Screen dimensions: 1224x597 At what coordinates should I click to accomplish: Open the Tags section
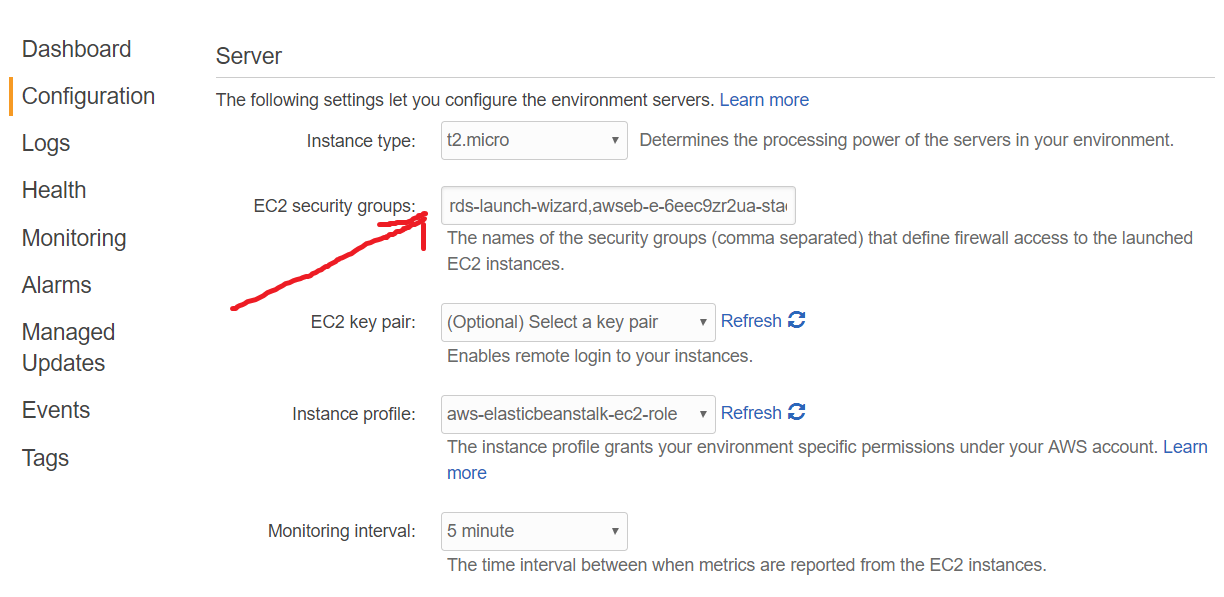tap(45, 458)
